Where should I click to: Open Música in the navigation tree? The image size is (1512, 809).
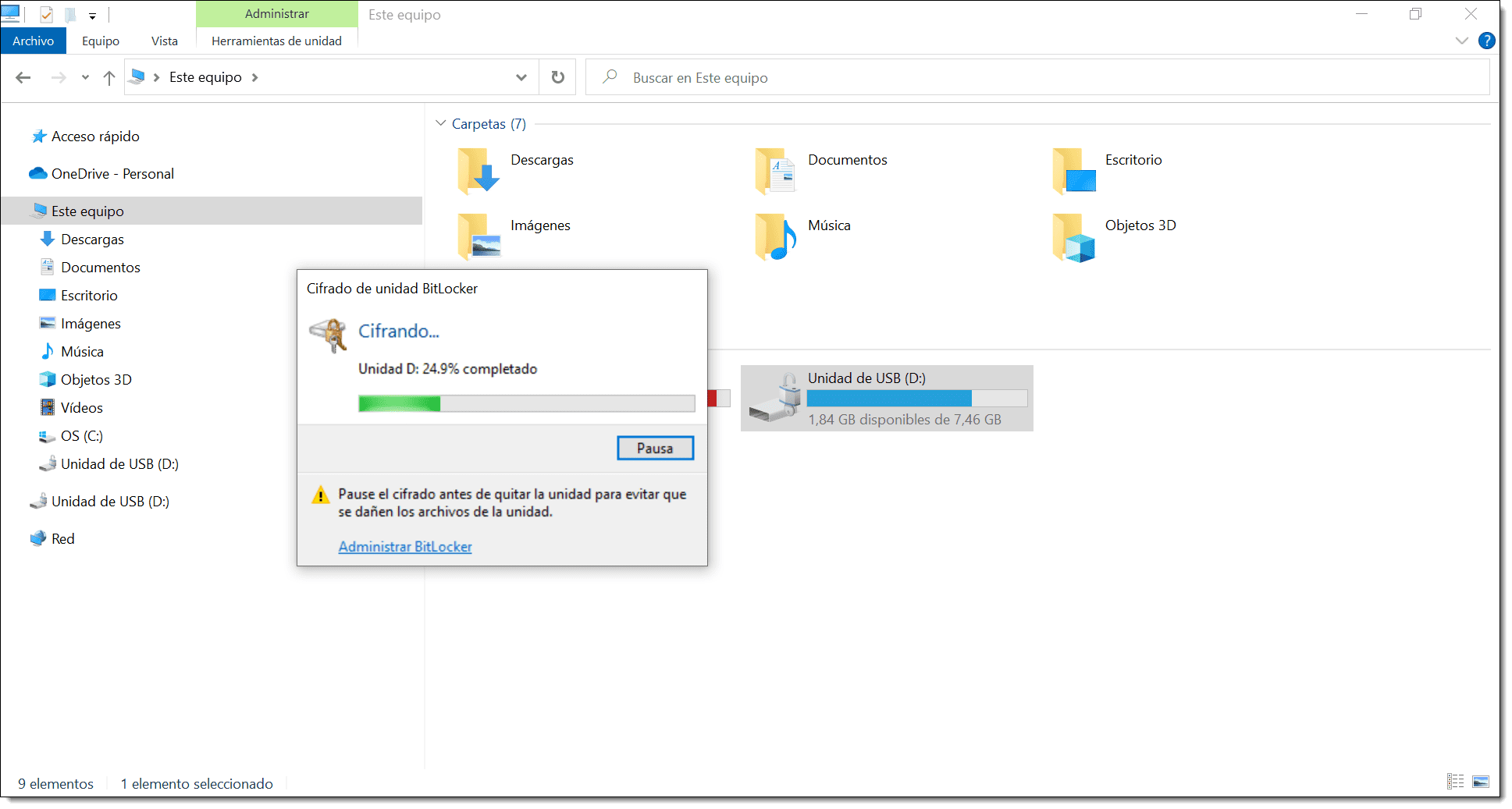(x=82, y=352)
